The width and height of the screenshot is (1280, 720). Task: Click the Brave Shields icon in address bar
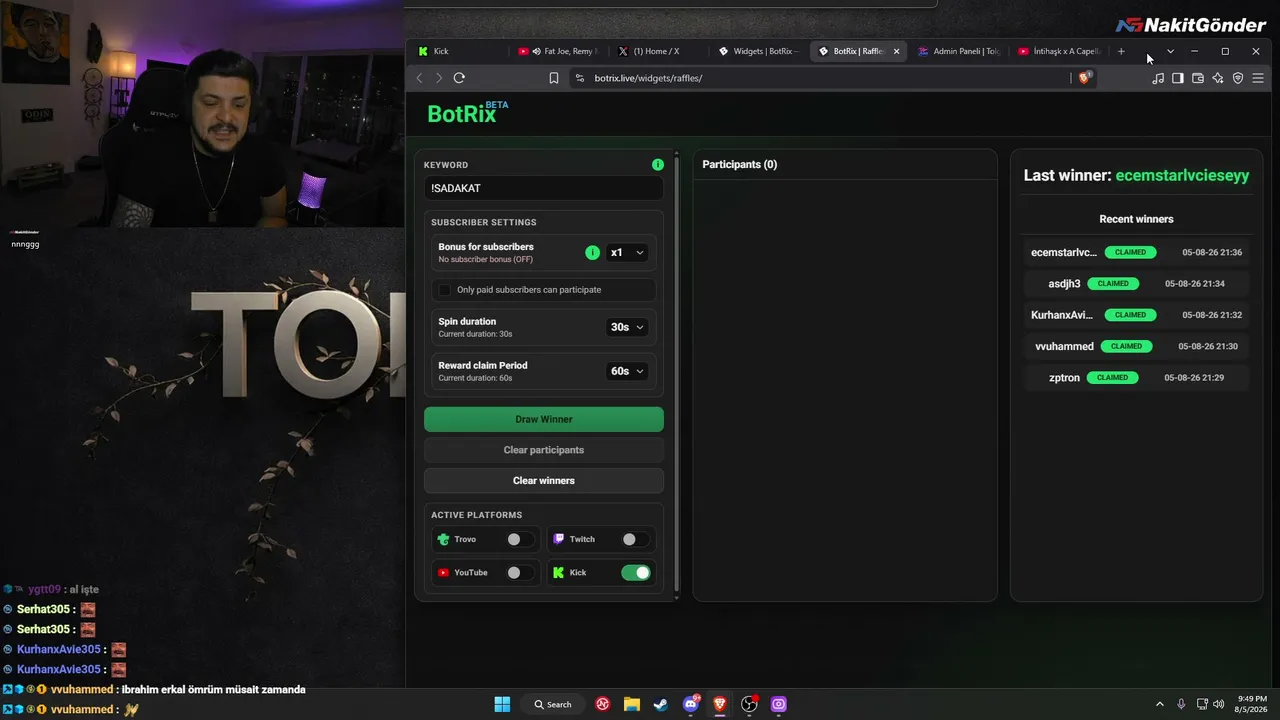1085,78
